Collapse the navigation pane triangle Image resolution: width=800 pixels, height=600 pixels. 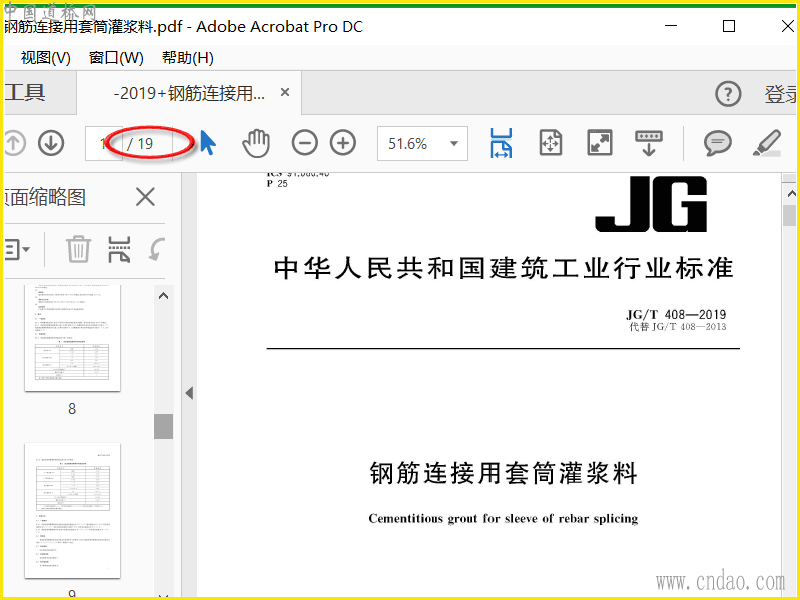click(x=189, y=393)
